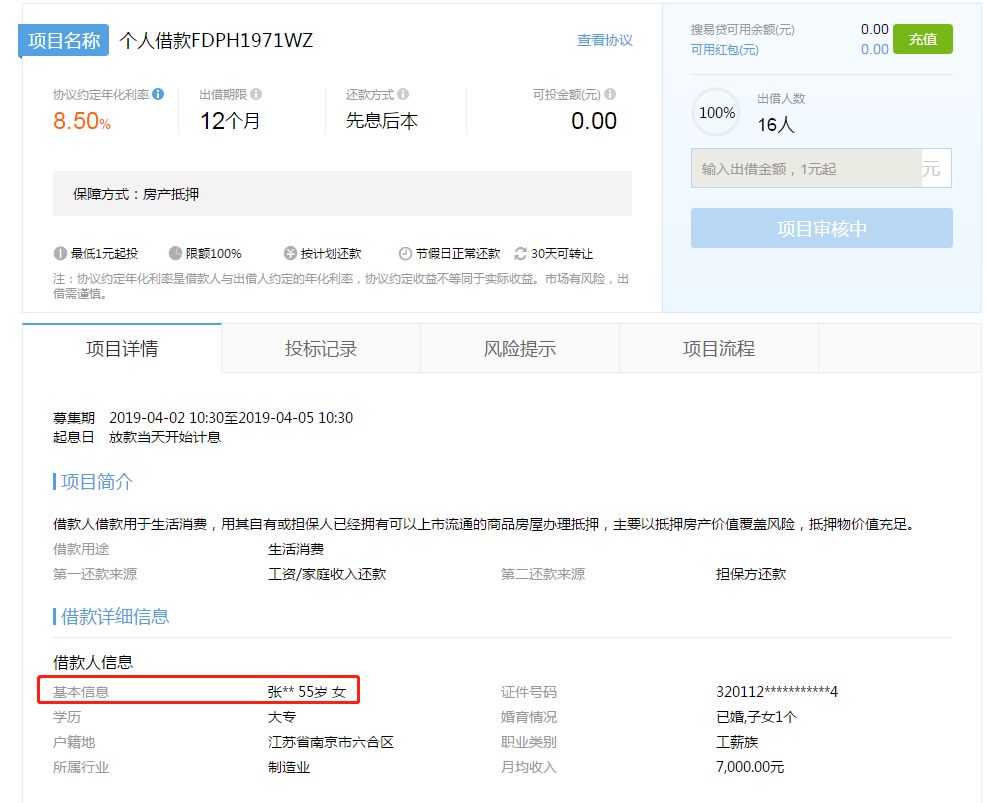Click the 保障方式：房产抵押 gray bar
Viewport: 988px width, 803px height.
342,194
